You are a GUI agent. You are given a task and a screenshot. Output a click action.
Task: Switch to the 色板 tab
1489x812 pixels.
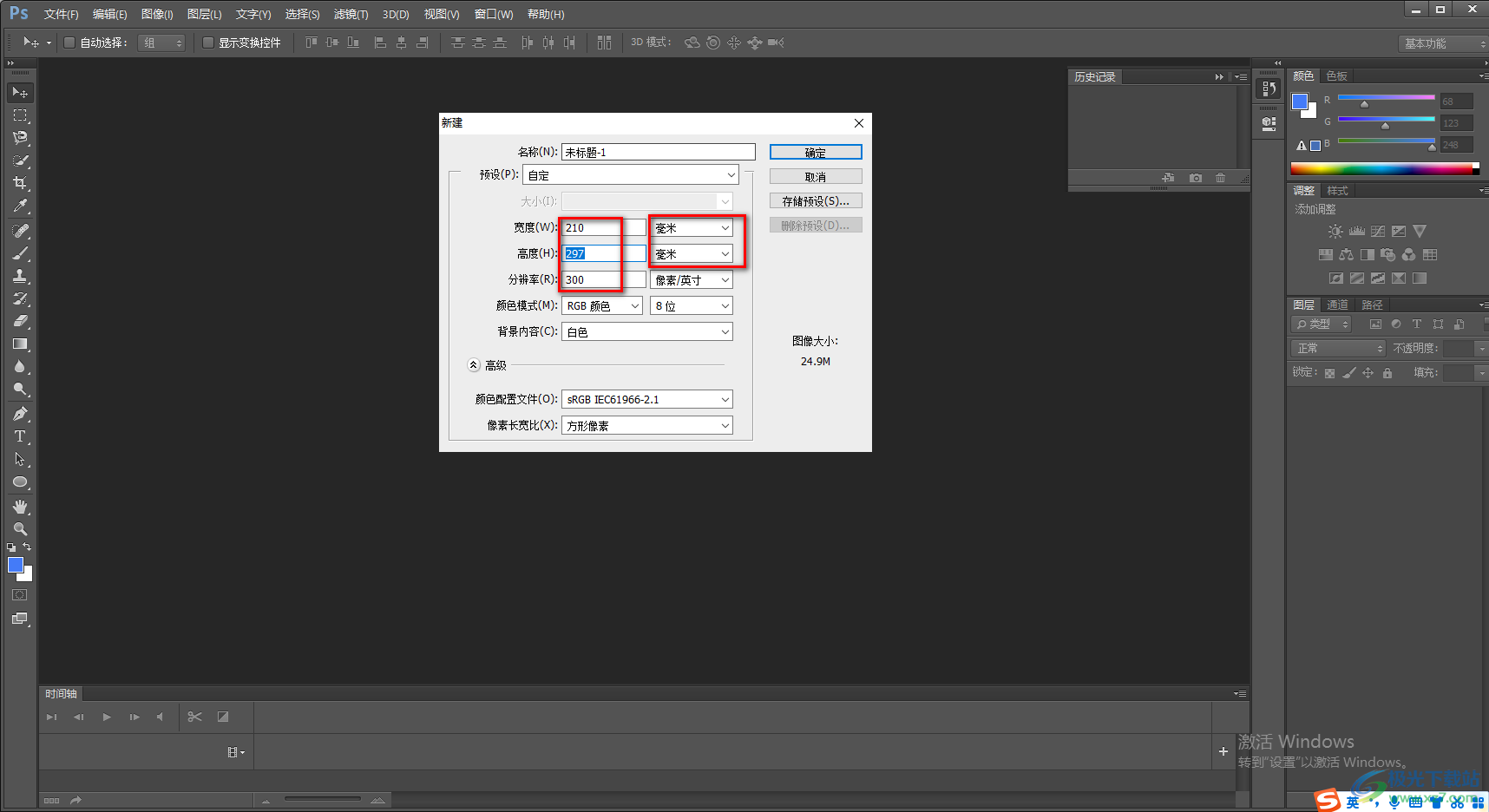pos(1336,76)
